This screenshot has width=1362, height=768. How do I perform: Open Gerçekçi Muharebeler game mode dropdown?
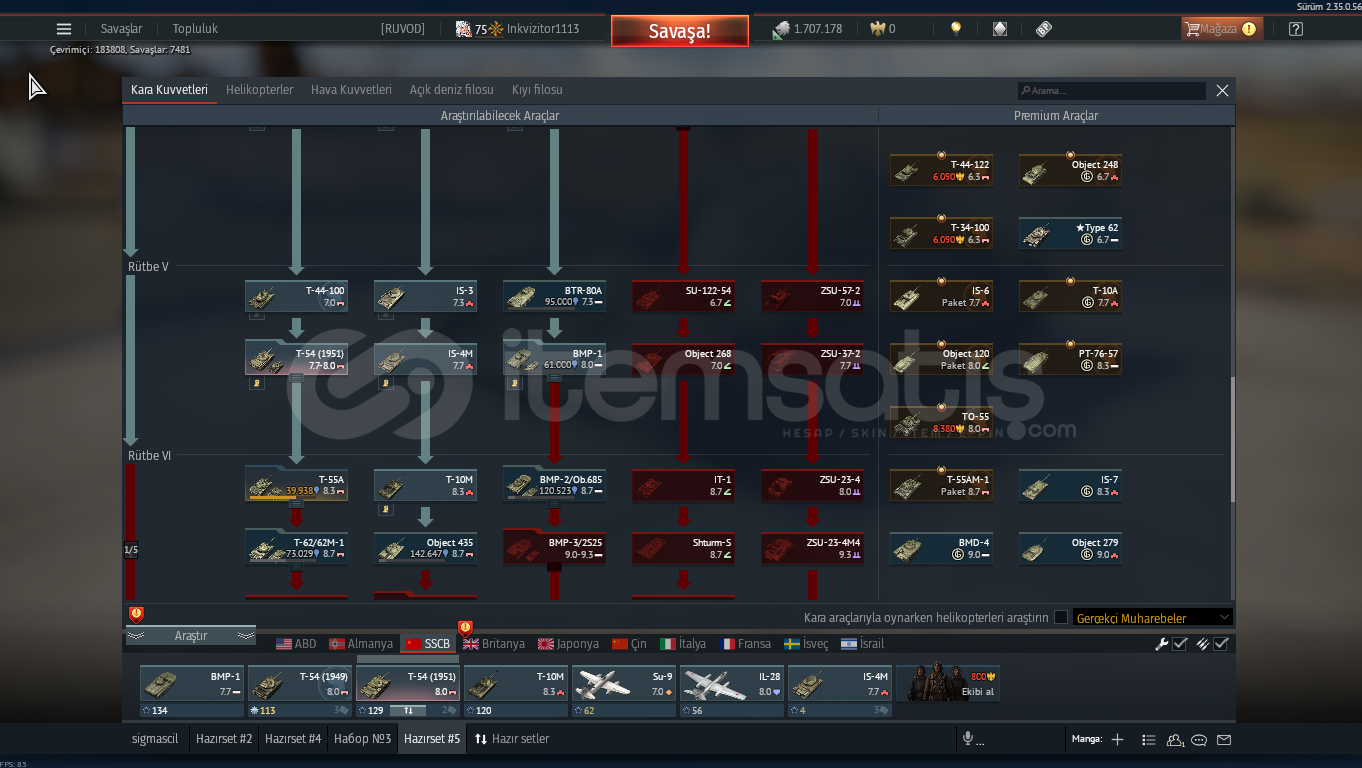coord(1152,618)
